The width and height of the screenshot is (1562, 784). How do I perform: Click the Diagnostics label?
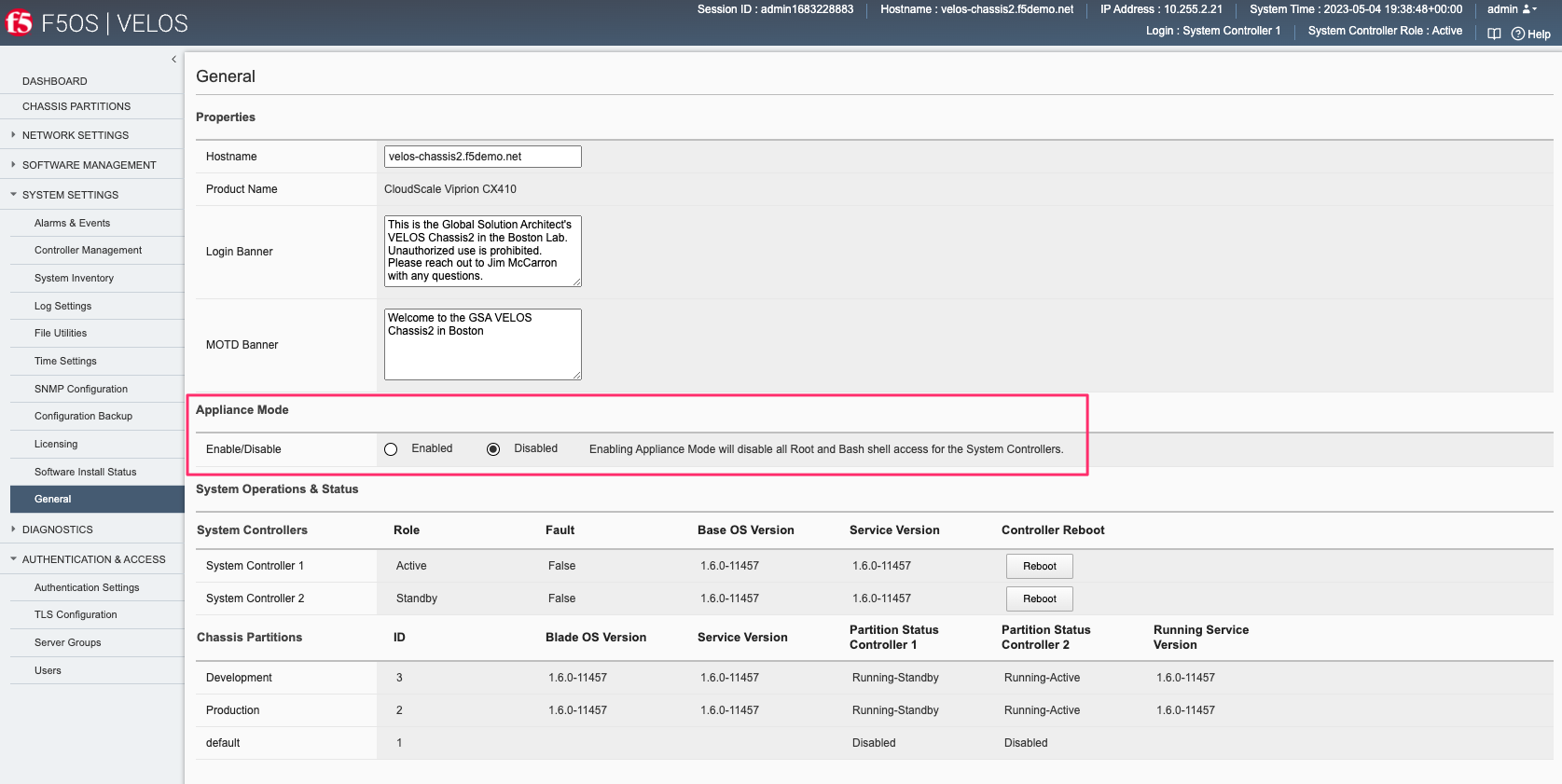[58, 530]
